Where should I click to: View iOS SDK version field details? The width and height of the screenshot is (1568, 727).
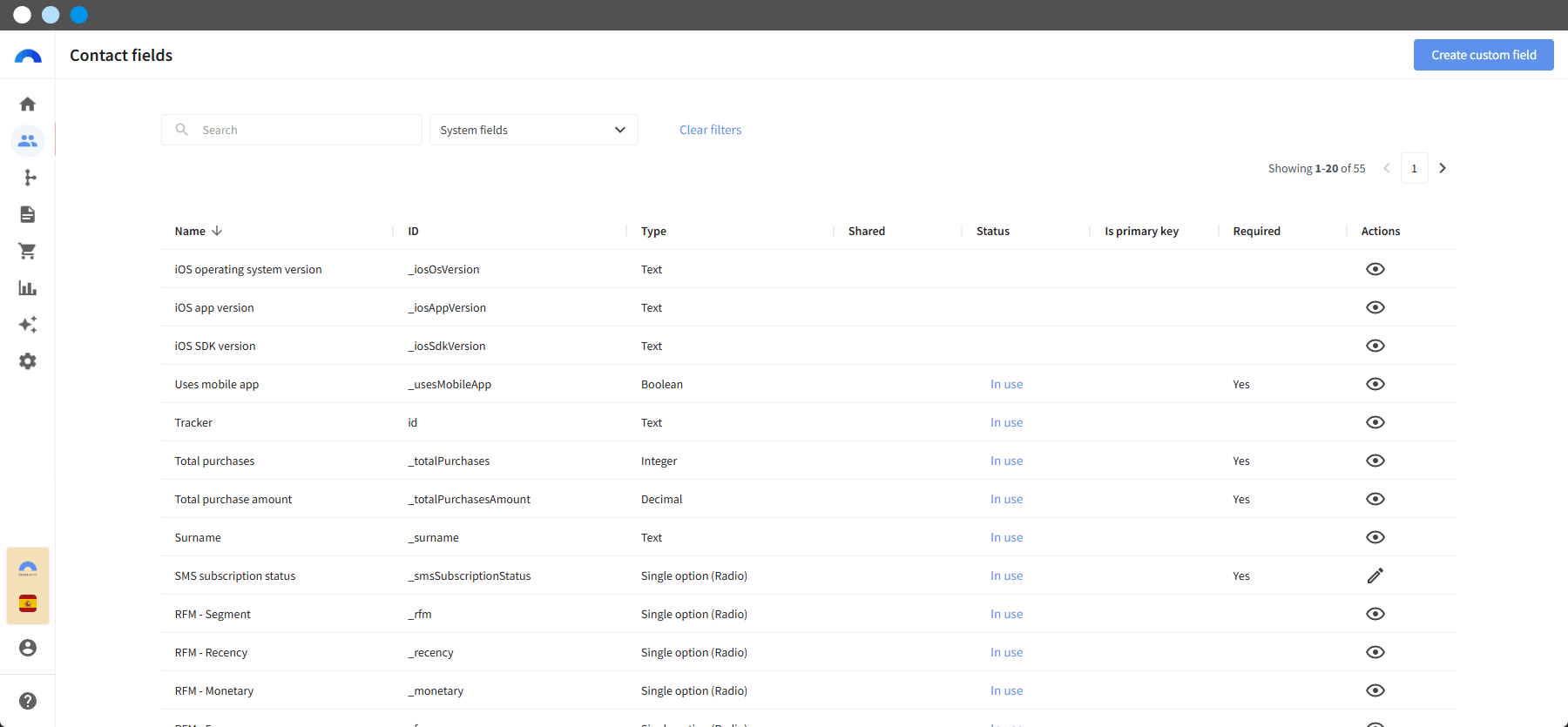(1375, 346)
